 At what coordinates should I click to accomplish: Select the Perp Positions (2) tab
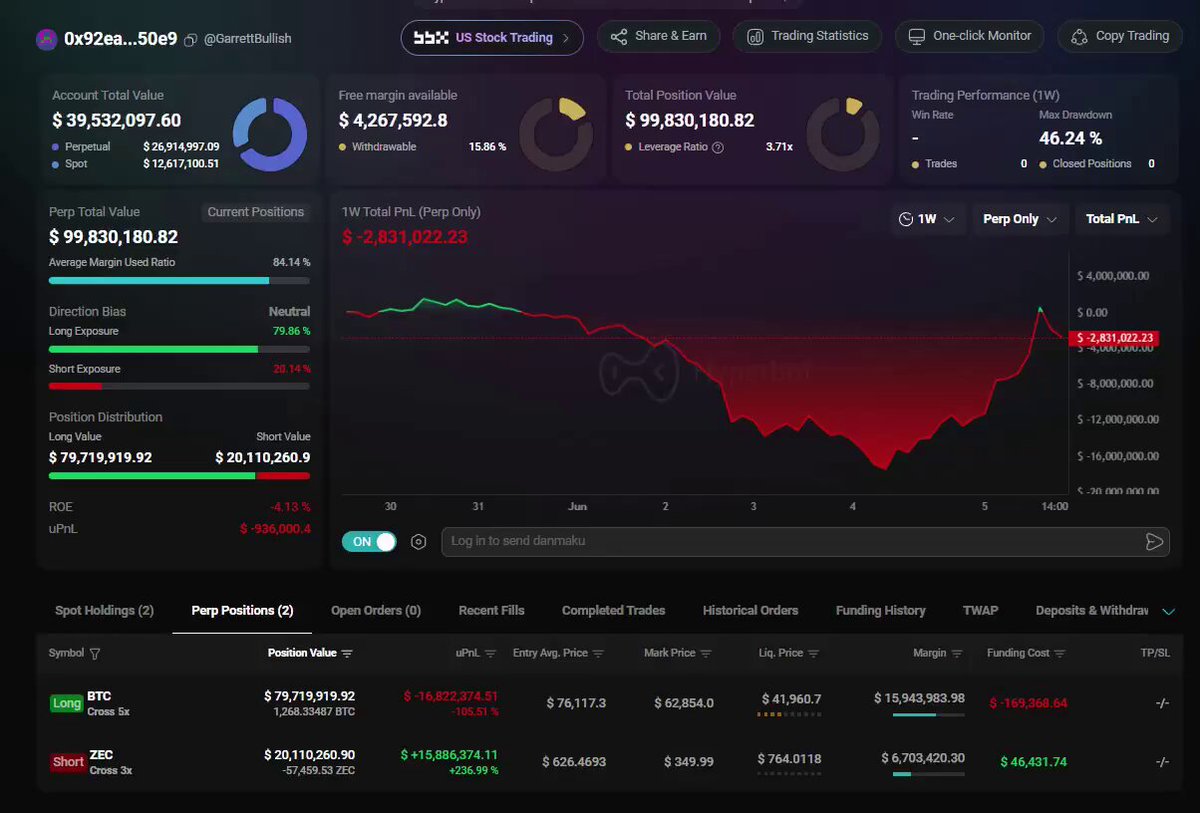pos(242,610)
